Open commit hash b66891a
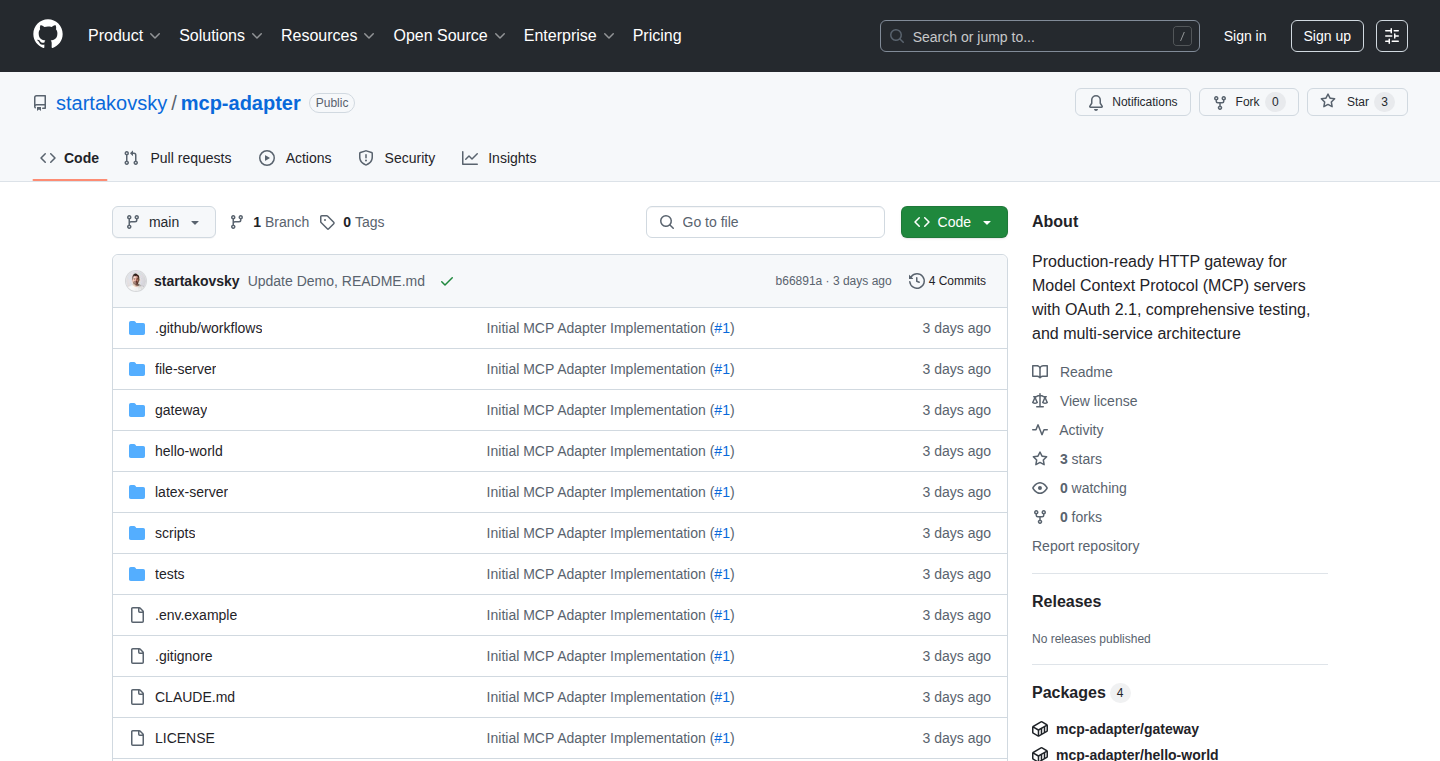The width and height of the screenshot is (1440, 761). [798, 281]
